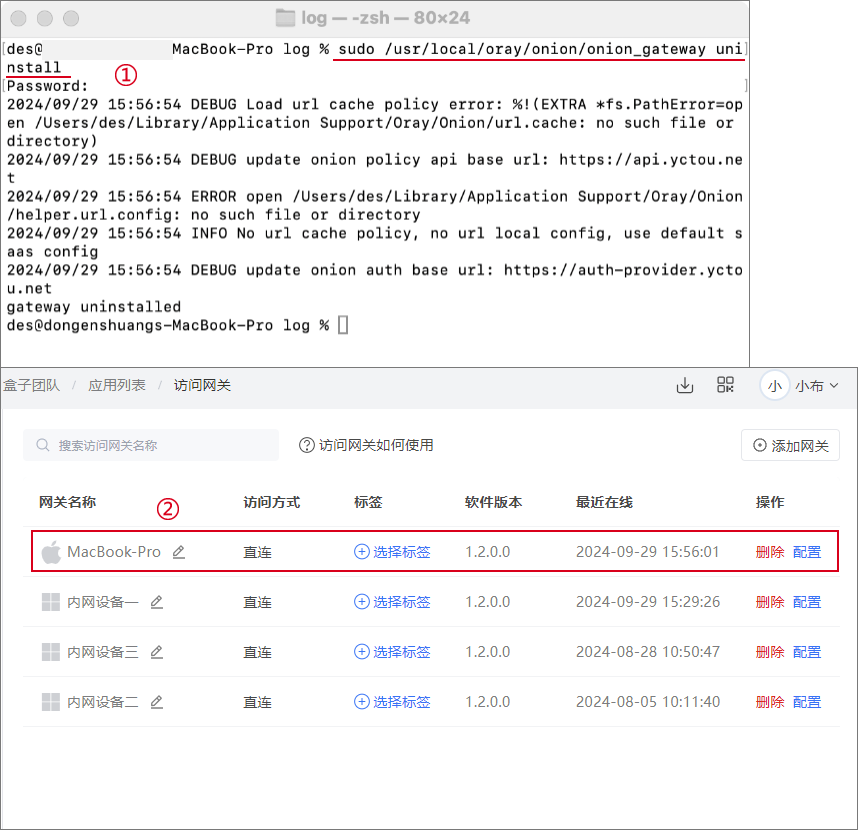Viewport: 858px width, 830px height.
Task: Go to 盒子团队 breadcrumb
Action: [31, 385]
